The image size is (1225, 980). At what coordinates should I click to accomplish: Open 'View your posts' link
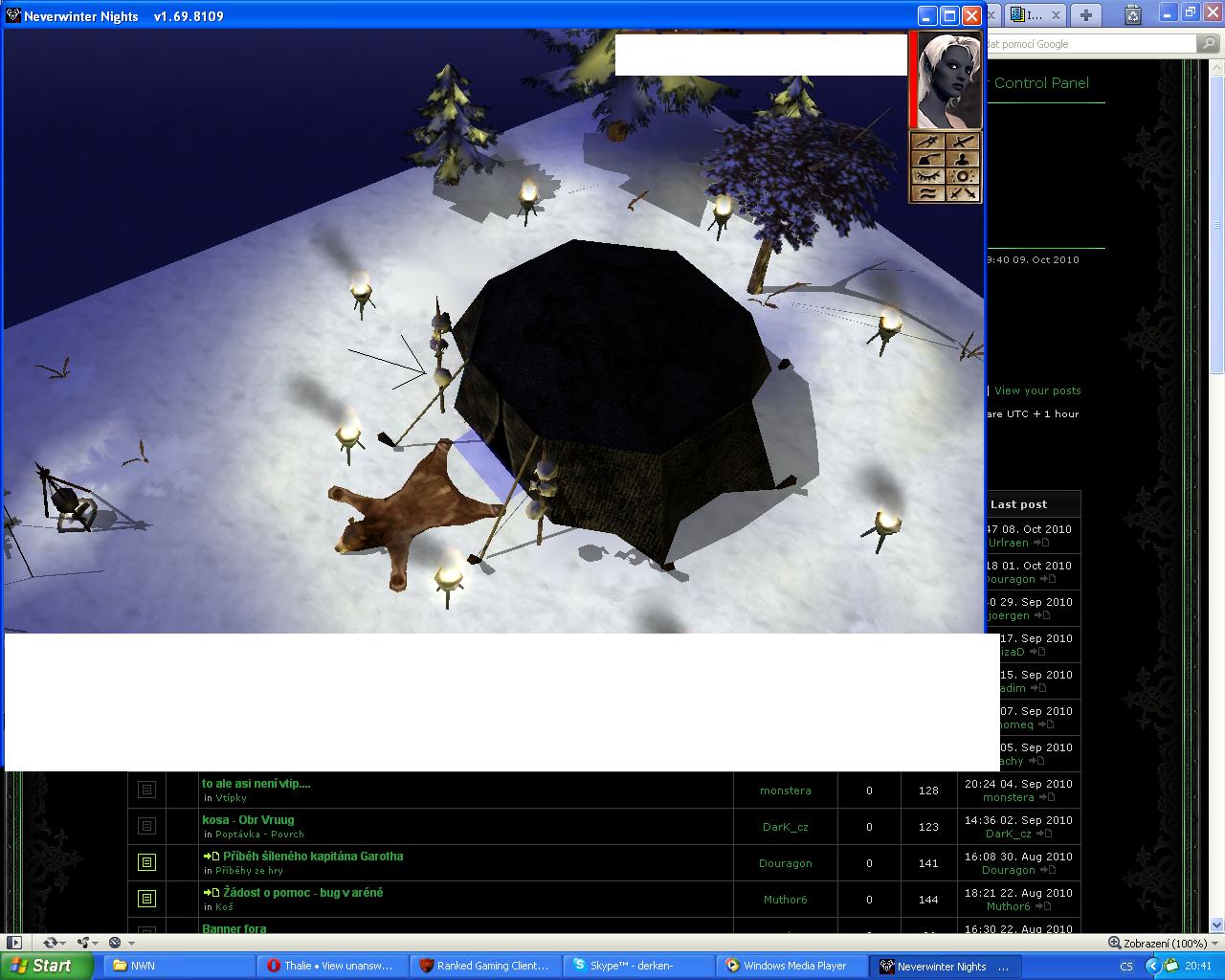[1037, 390]
